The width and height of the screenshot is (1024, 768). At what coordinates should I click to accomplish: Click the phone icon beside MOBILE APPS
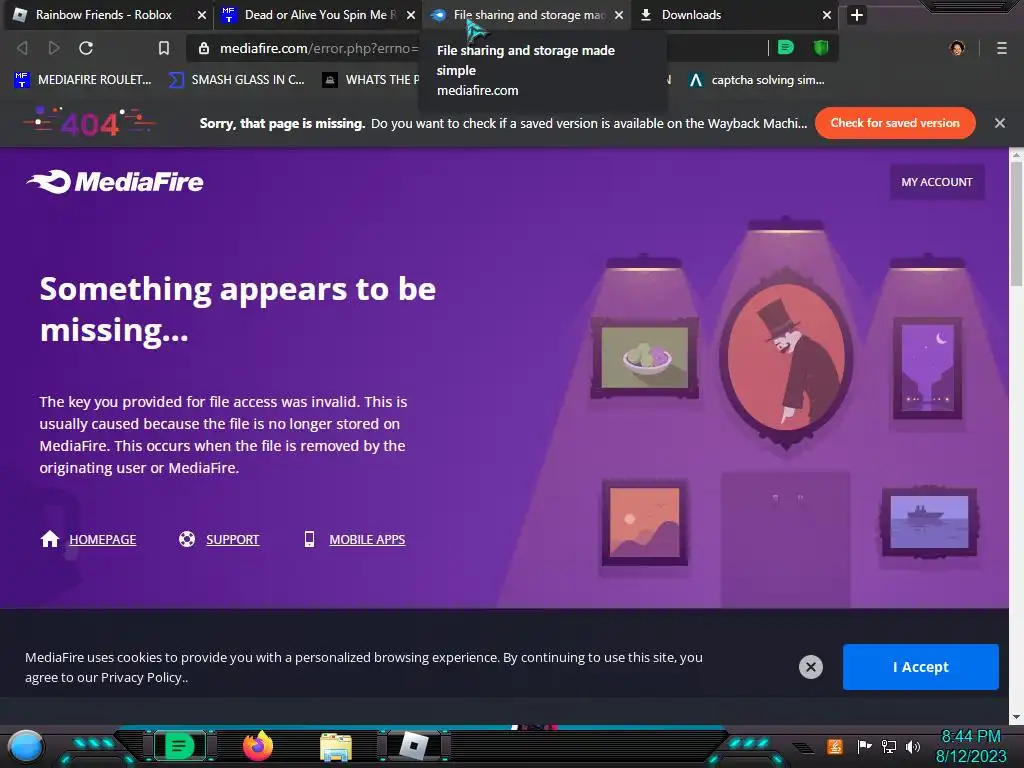[x=310, y=539]
